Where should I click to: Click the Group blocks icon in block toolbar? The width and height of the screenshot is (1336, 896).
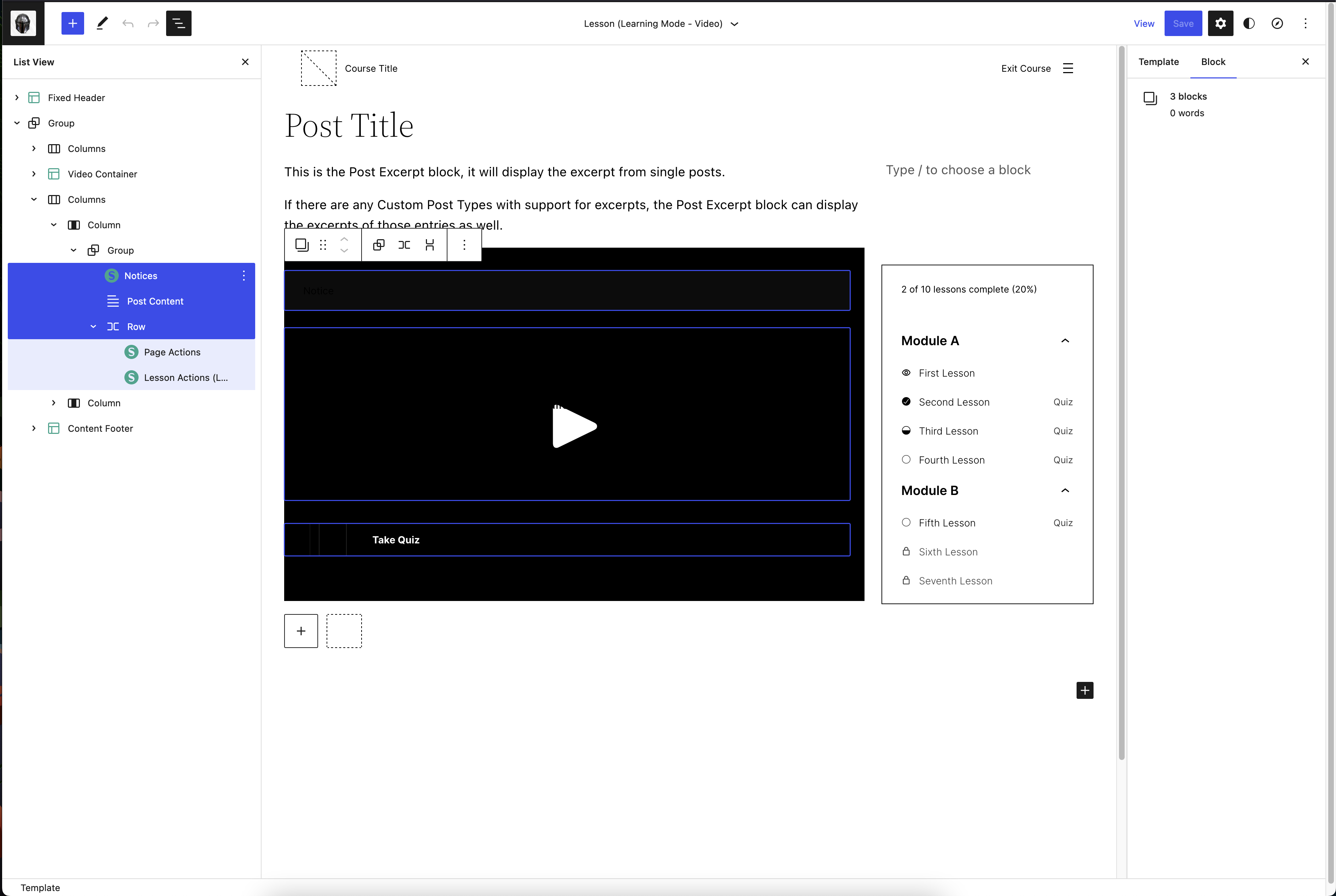[379, 245]
